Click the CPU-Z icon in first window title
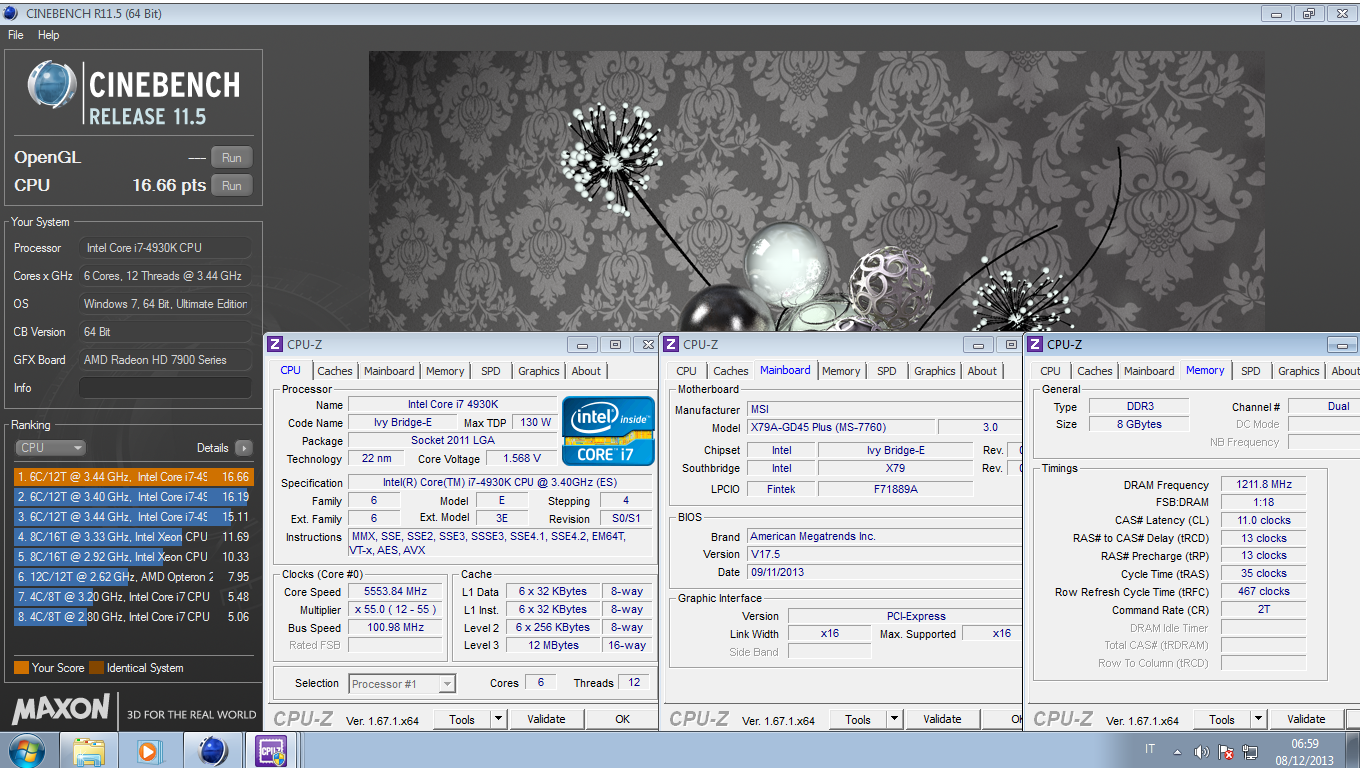This screenshot has width=1360, height=768. (x=275, y=344)
